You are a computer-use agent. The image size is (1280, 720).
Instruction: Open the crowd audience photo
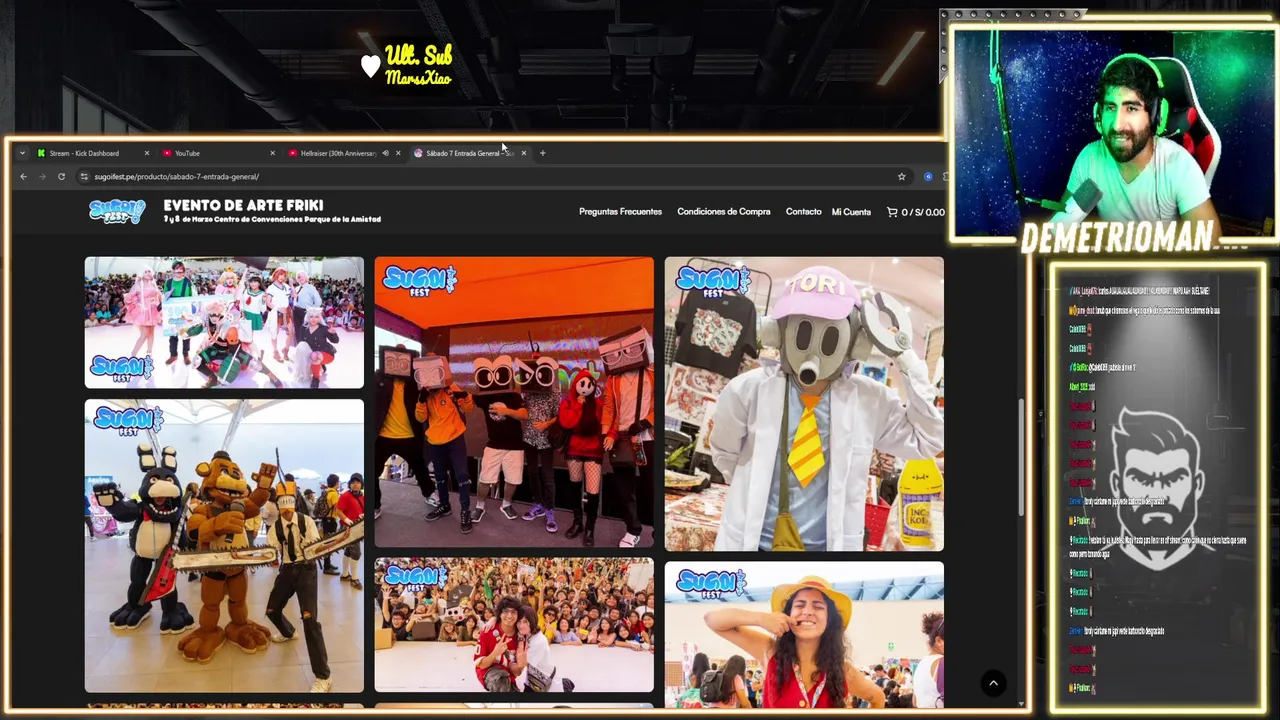tap(514, 625)
